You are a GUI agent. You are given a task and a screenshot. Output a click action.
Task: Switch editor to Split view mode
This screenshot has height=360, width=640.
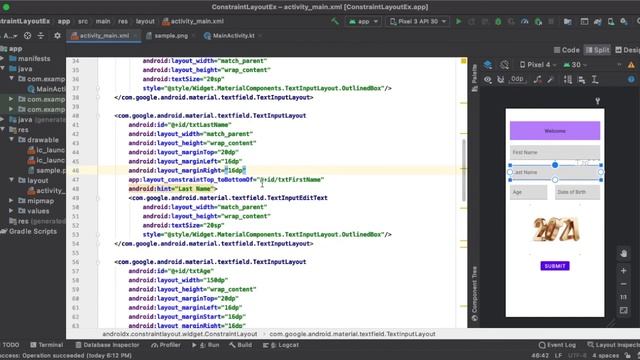pos(597,50)
